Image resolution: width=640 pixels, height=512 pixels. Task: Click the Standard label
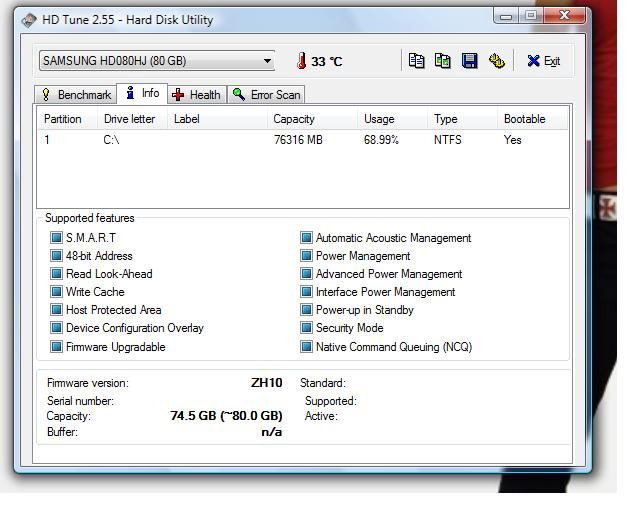pos(323,383)
